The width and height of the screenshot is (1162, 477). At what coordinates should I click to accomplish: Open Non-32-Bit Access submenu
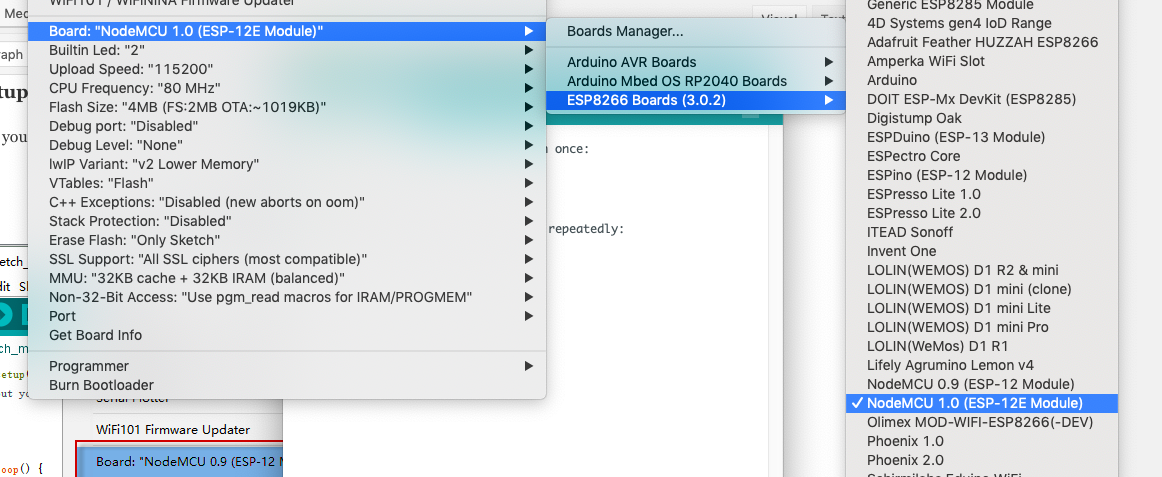coord(287,297)
